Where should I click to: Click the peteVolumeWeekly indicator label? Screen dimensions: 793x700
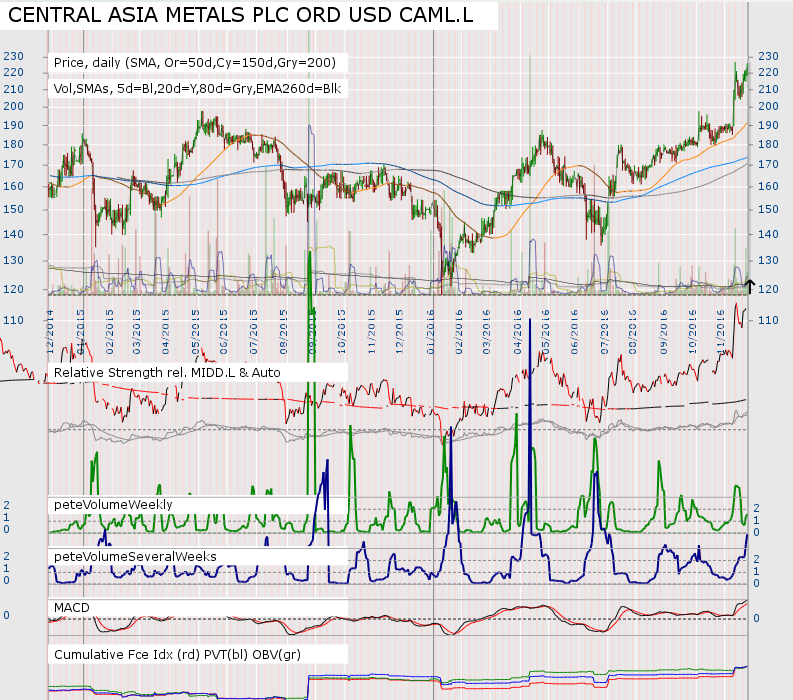point(113,505)
